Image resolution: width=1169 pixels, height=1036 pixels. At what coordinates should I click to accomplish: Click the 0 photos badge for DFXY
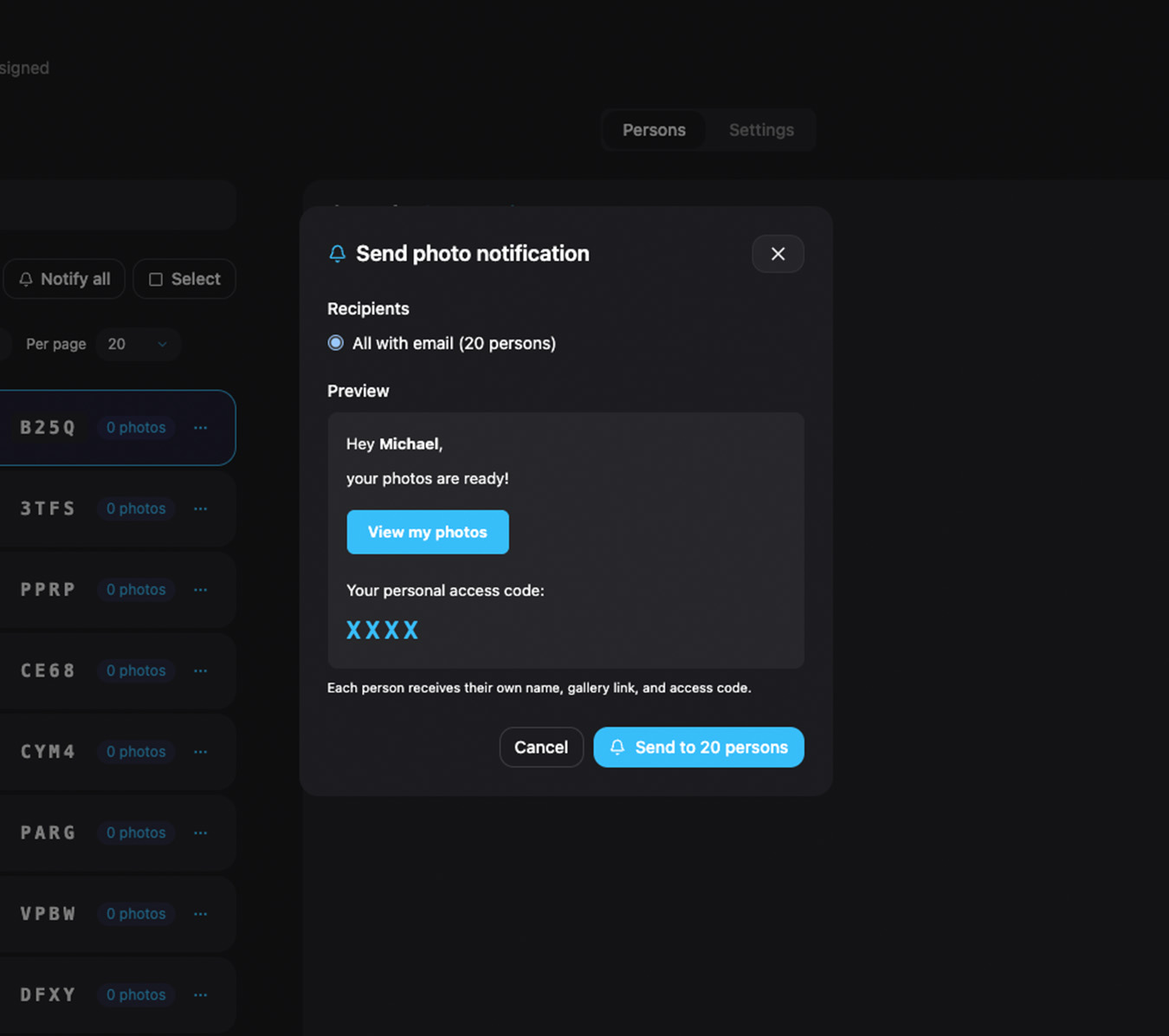point(136,994)
